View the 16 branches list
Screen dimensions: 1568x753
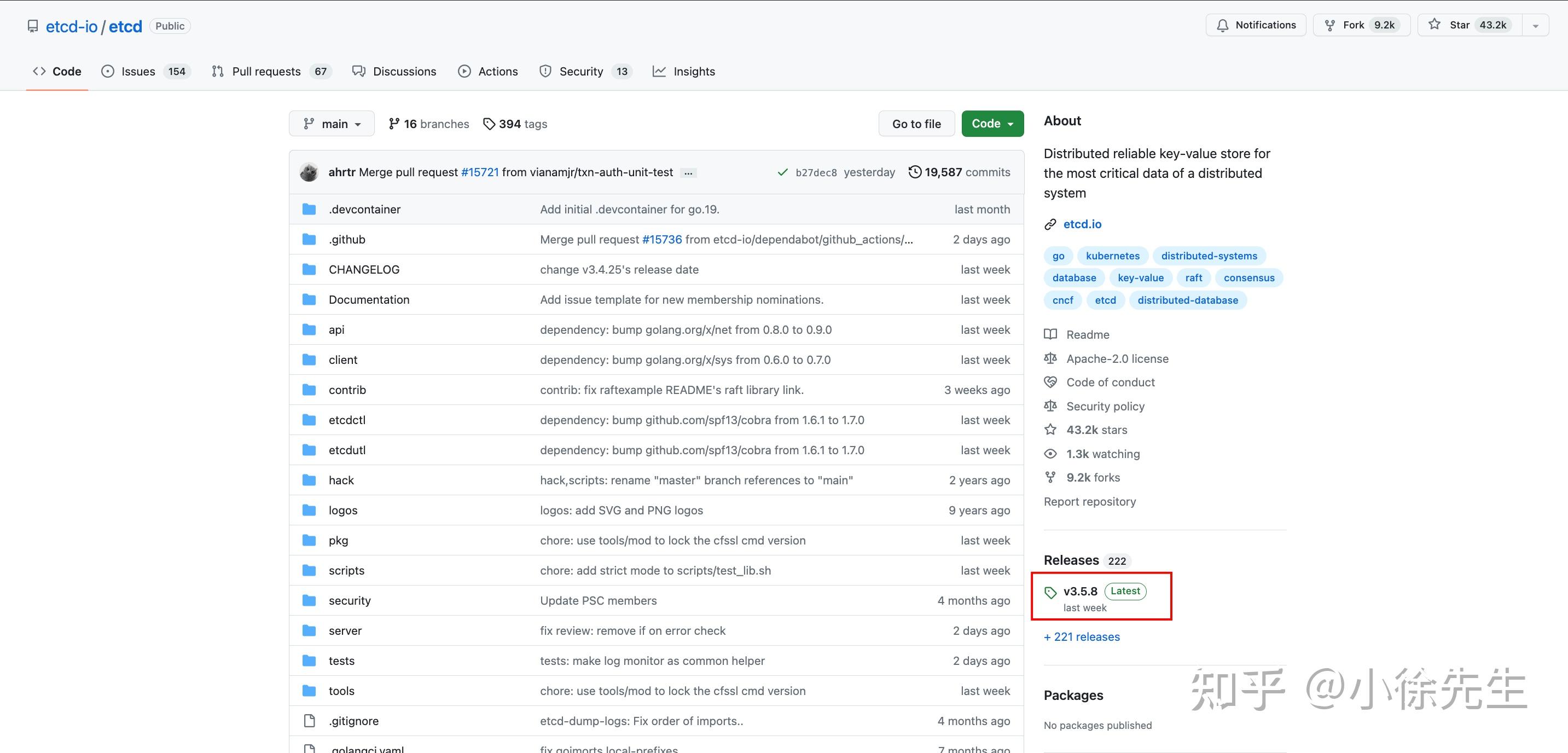pyautogui.click(x=429, y=124)
